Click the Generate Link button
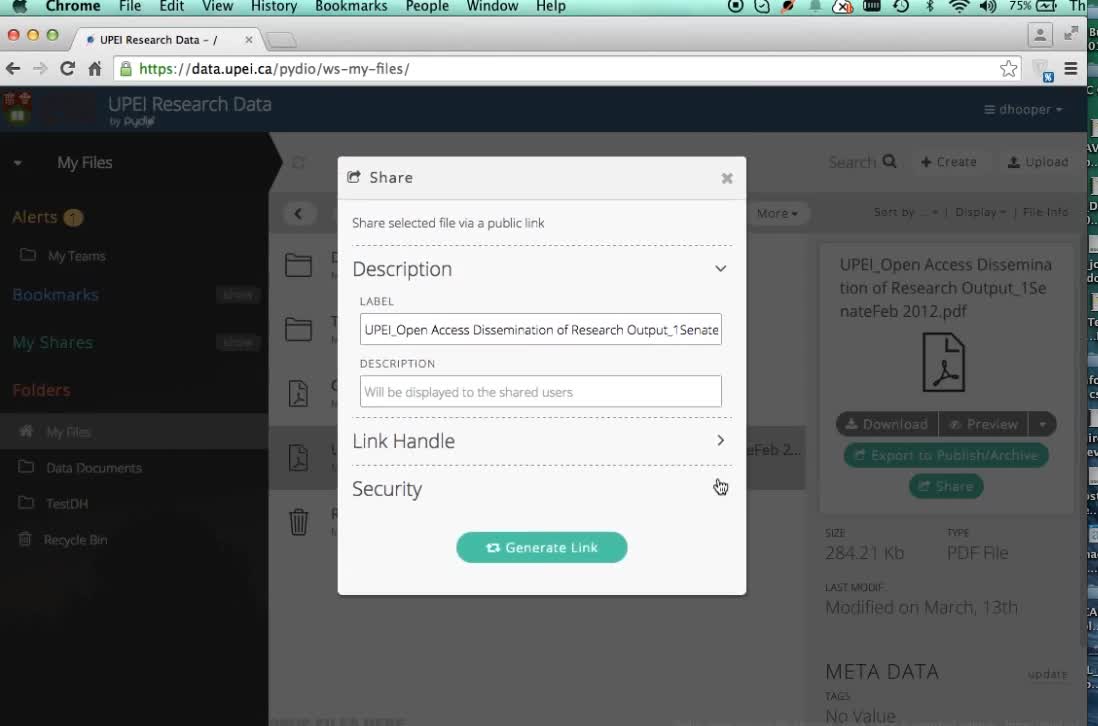Image resolution: width=1098 pixels, height=726 pixels. click(x=541, y=547)
